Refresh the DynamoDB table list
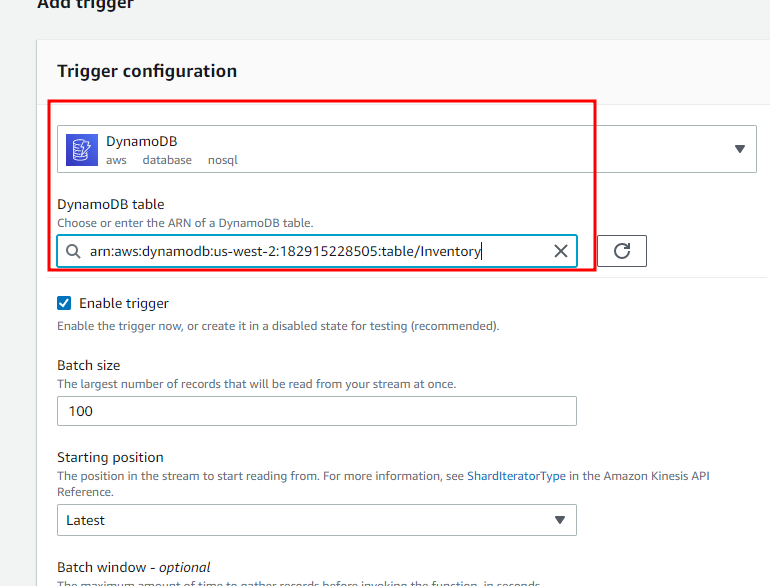This screenshot has height=586, width=770. click(x=622, y=251)
